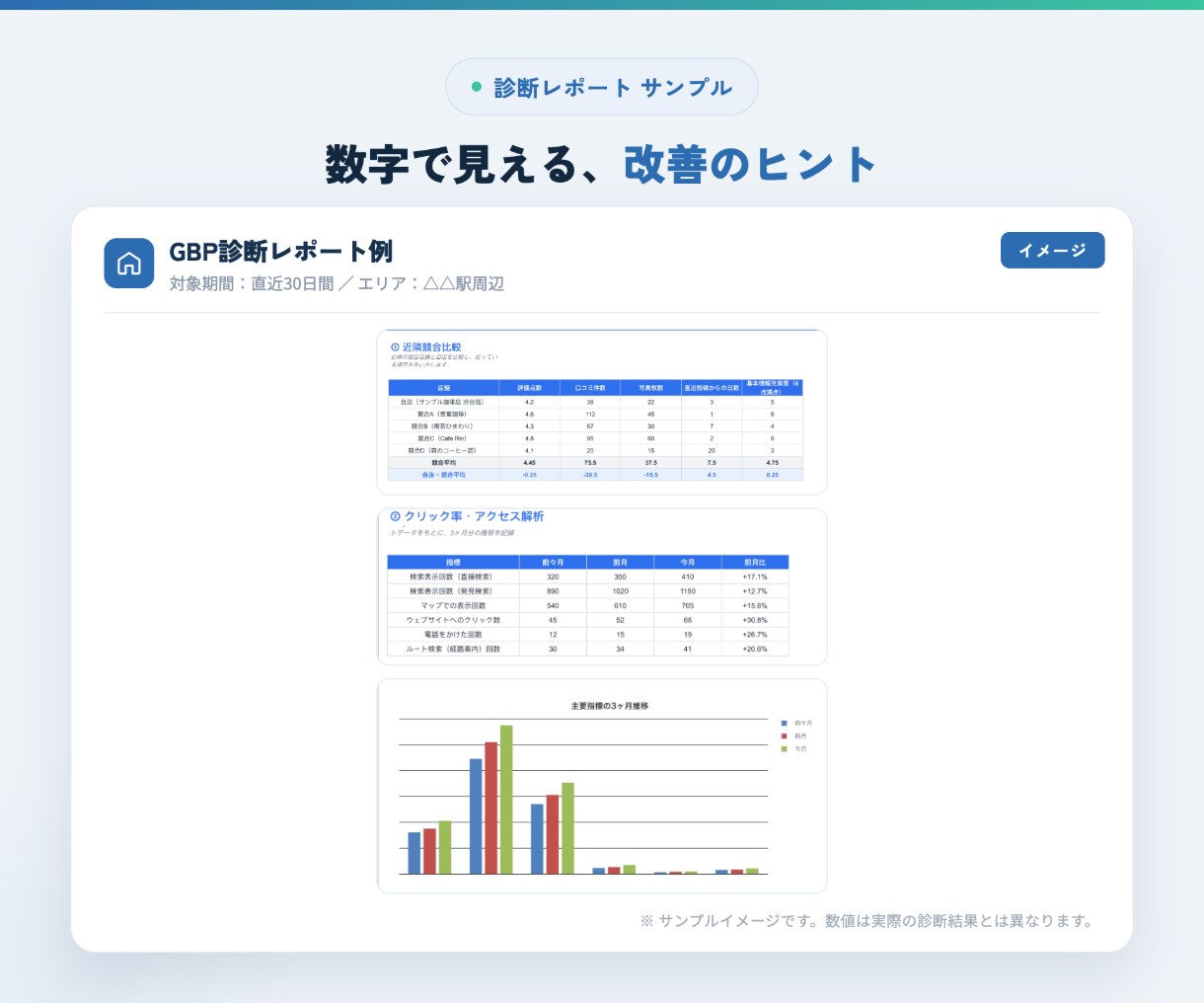Viewport: 1204px width, 1003px height.
Task: Click the 今月 column header
Action: tap(688, 562)
